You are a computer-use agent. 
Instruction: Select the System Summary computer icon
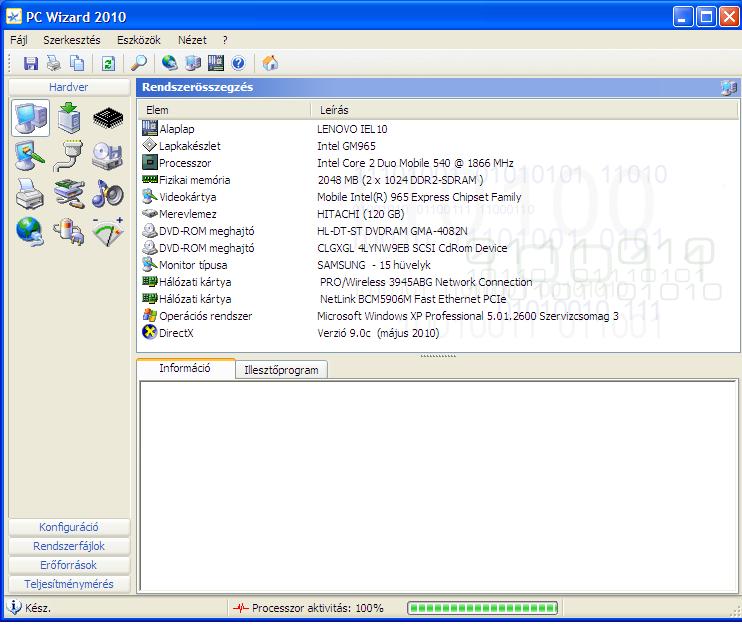point(30,118)
